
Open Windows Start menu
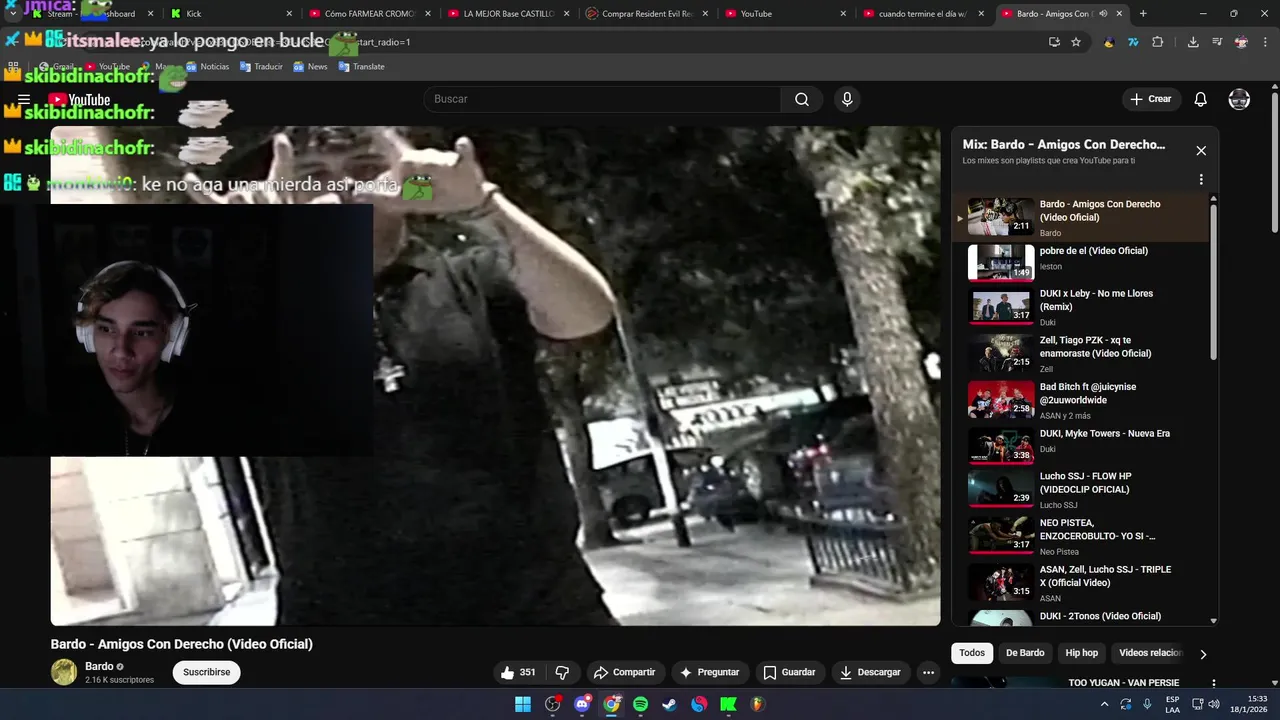pos(523,704)
